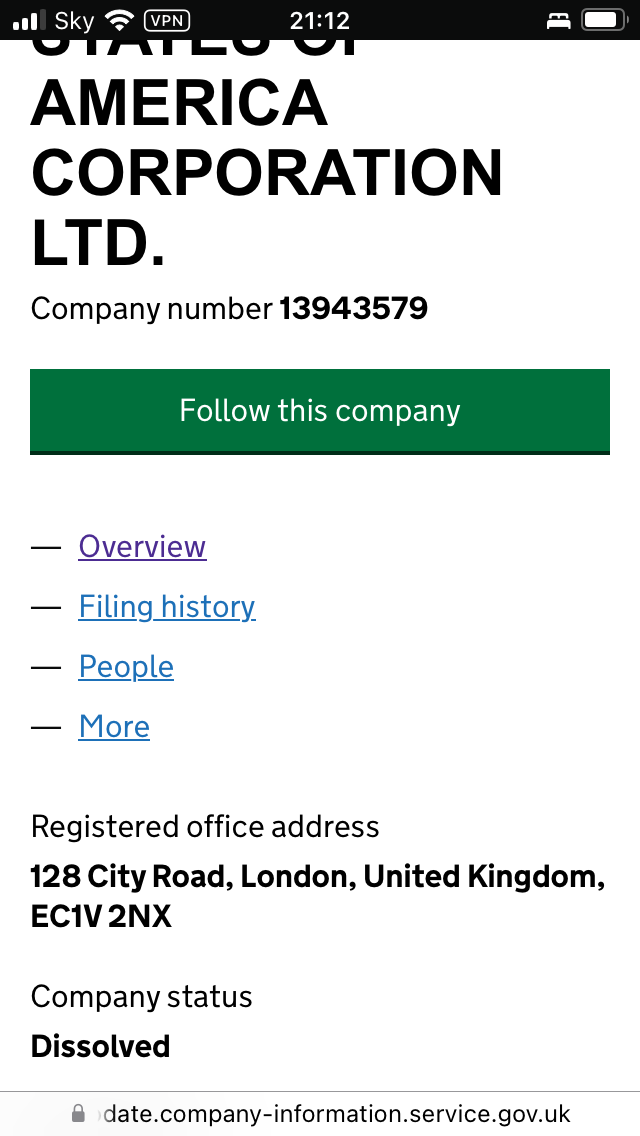
Task: Click the AMERICA CORPORATION LTD. heading
Action: click(267, 172)
